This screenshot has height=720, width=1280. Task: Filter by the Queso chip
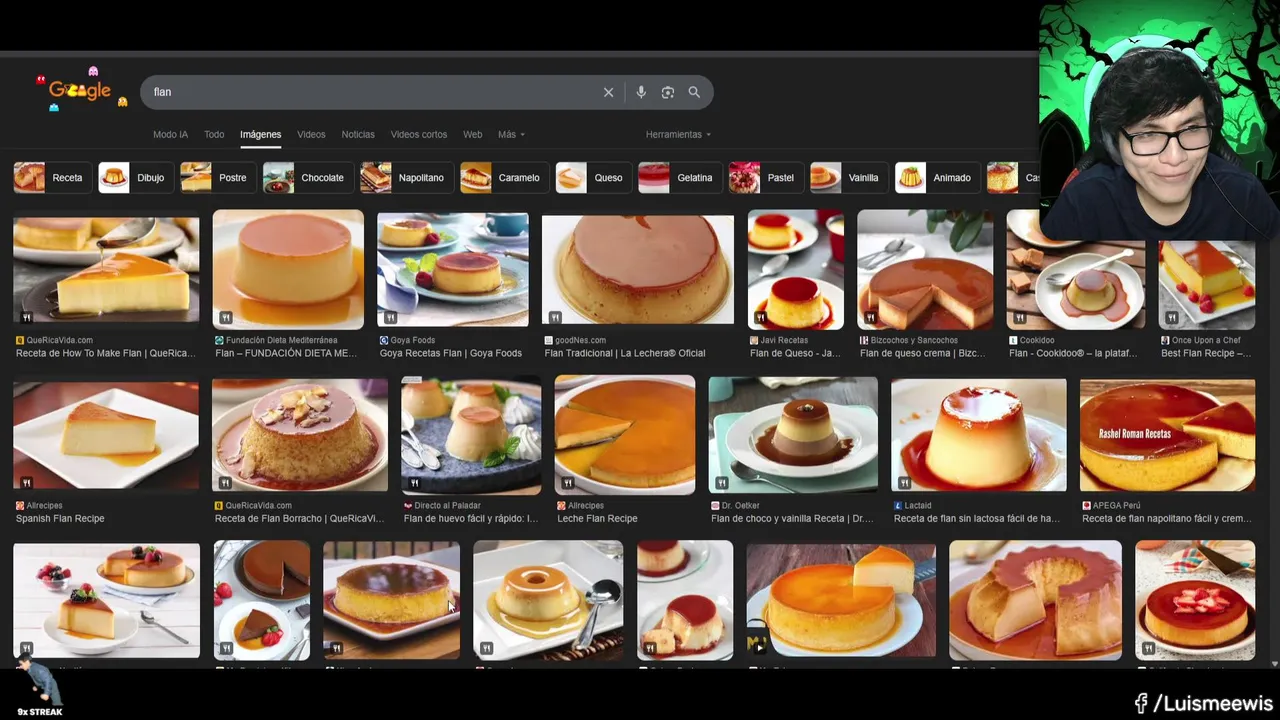click(x=593, y=177)
